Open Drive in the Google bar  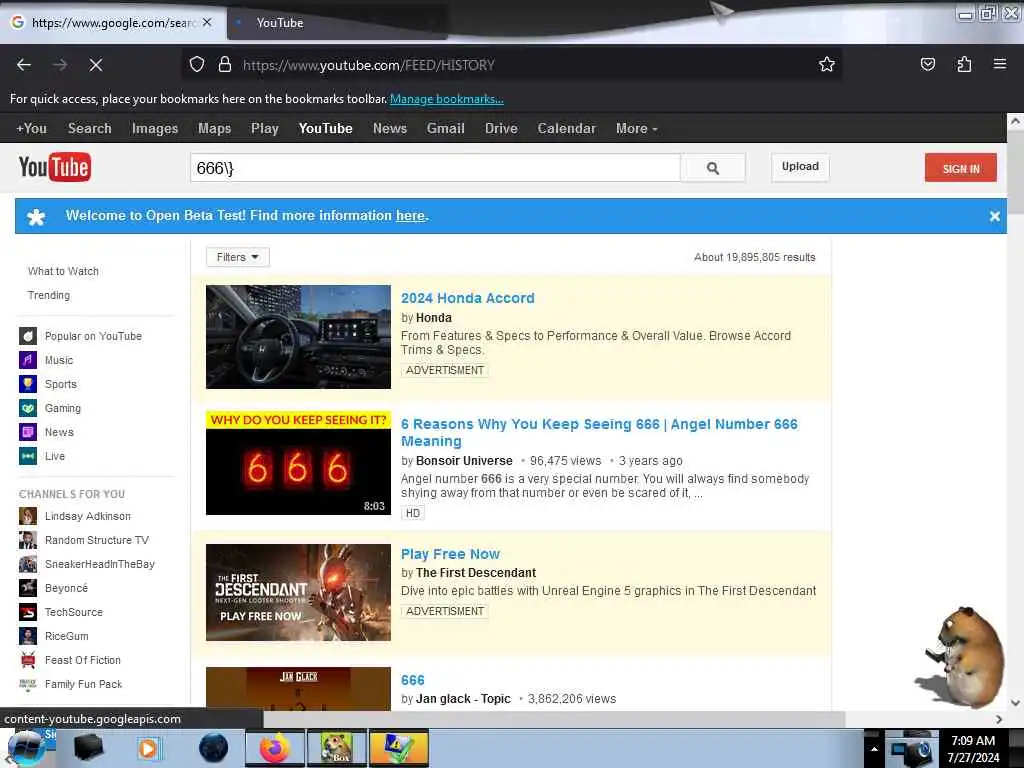click(501, 129)
